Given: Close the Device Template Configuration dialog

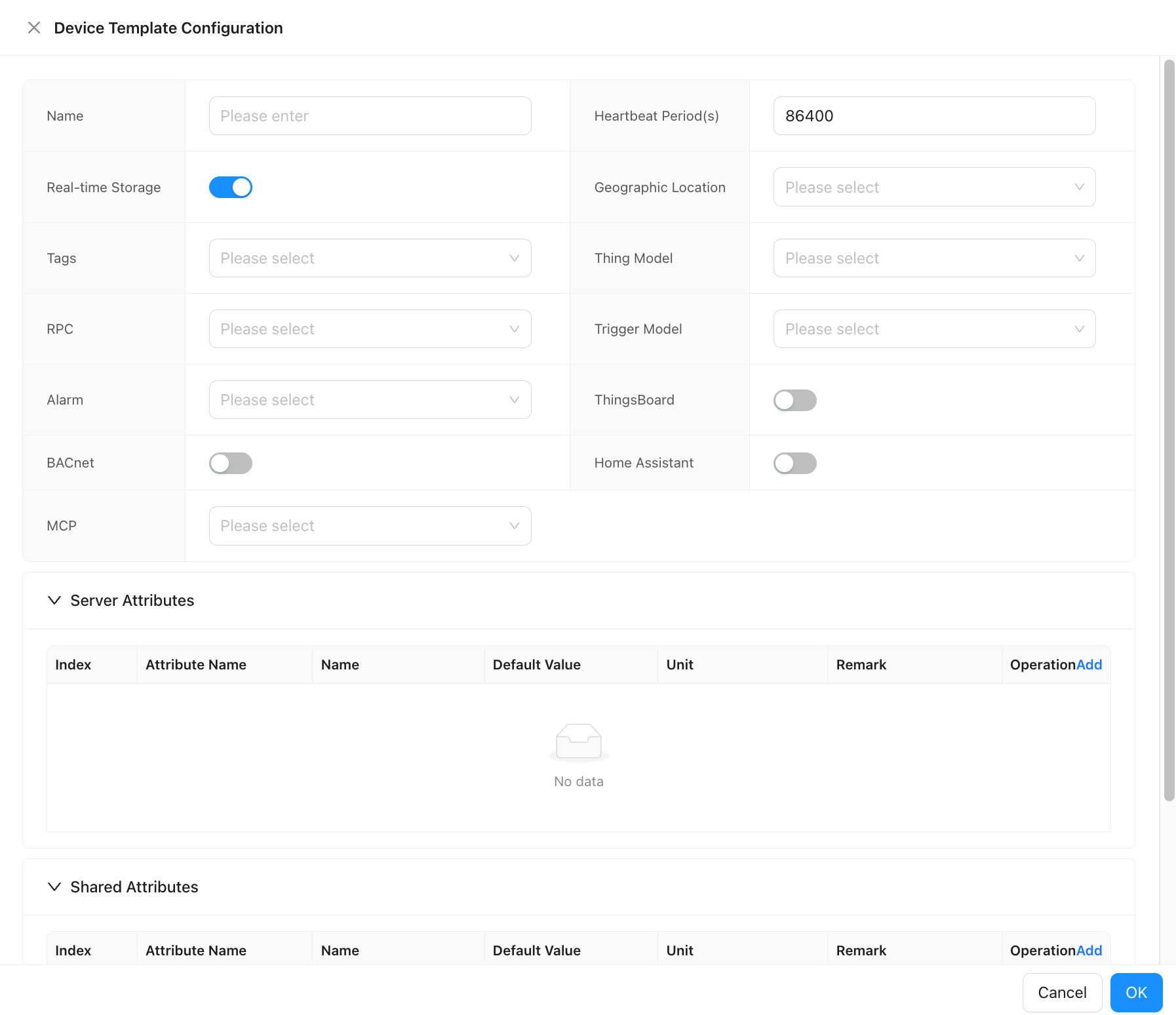Looking at the screenshot, I should point(34,28).
